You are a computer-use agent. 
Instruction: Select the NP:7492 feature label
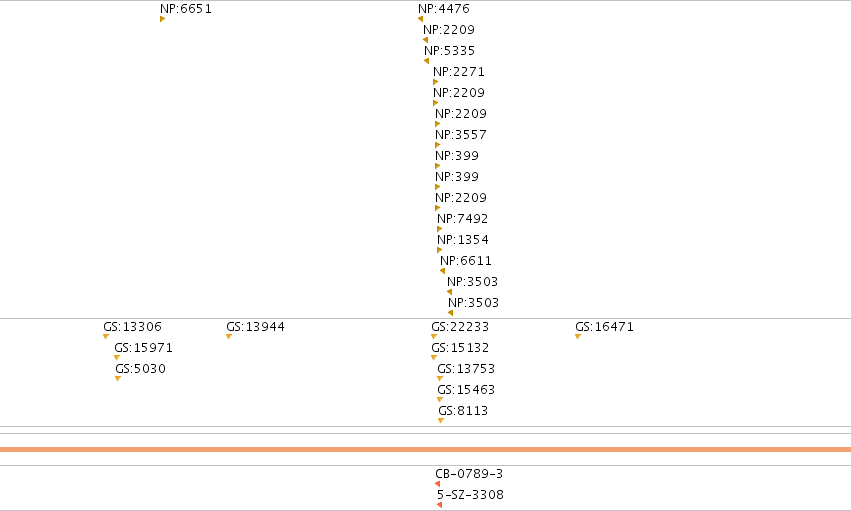click(x=462, y=219)
